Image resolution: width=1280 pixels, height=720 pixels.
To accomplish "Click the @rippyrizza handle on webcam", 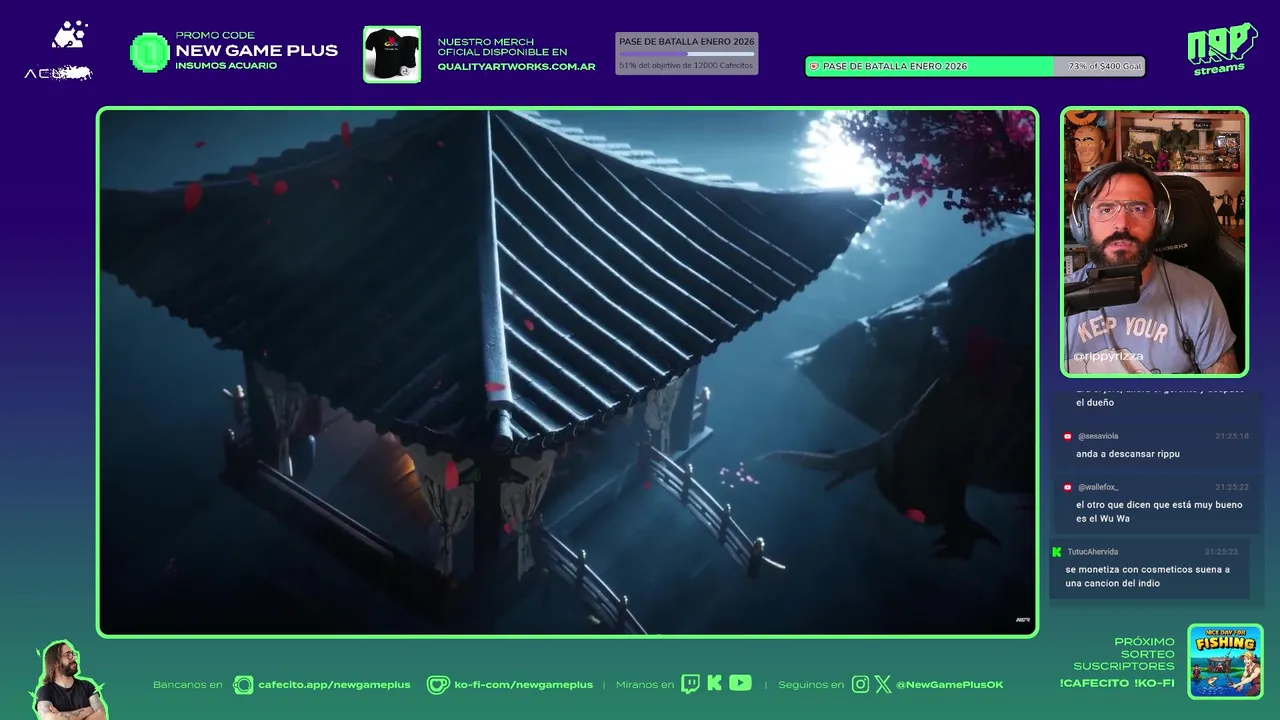I will click(x=1108, y=356).
